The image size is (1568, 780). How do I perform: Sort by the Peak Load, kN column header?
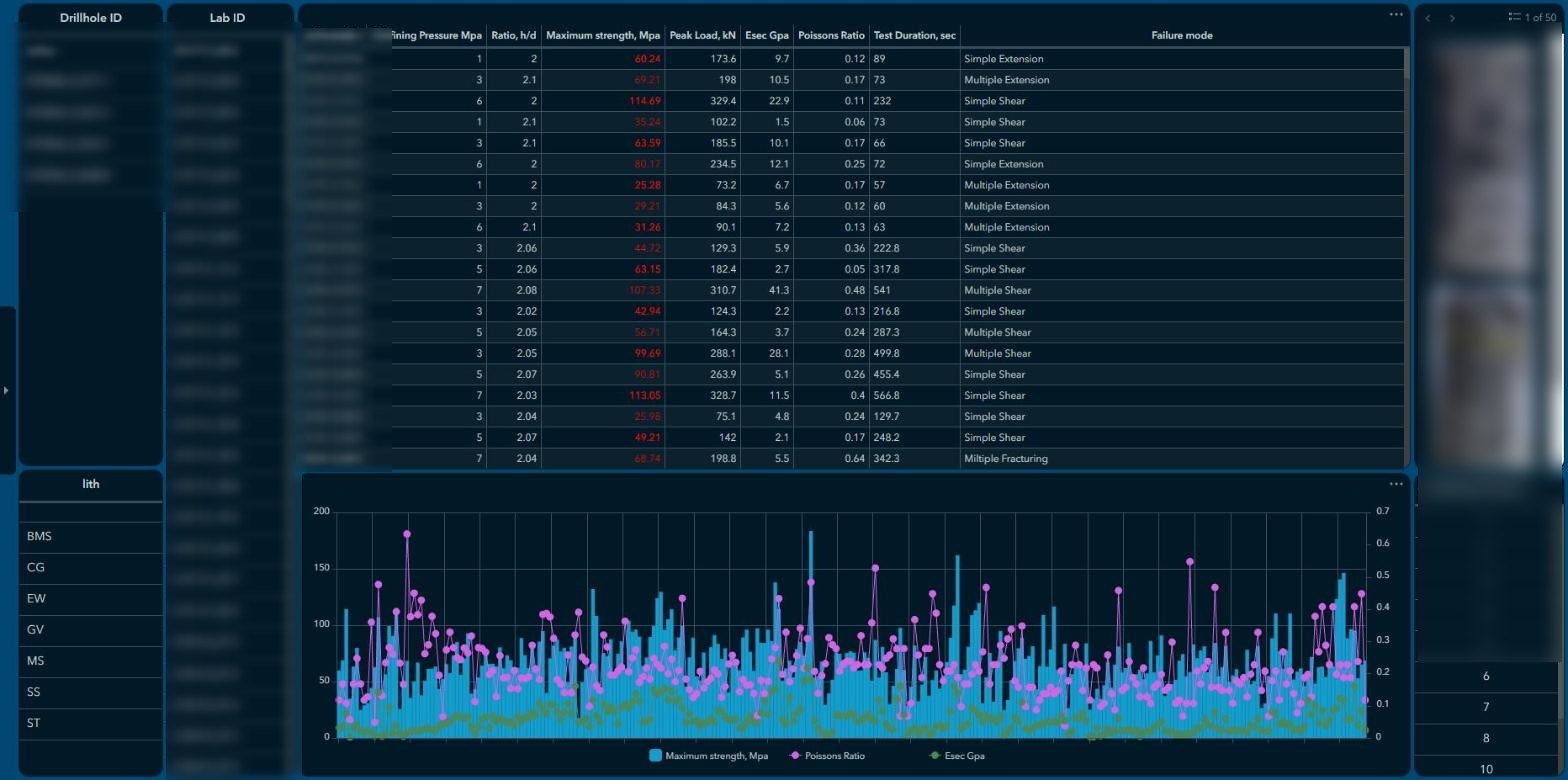click(x=703, y=35)
